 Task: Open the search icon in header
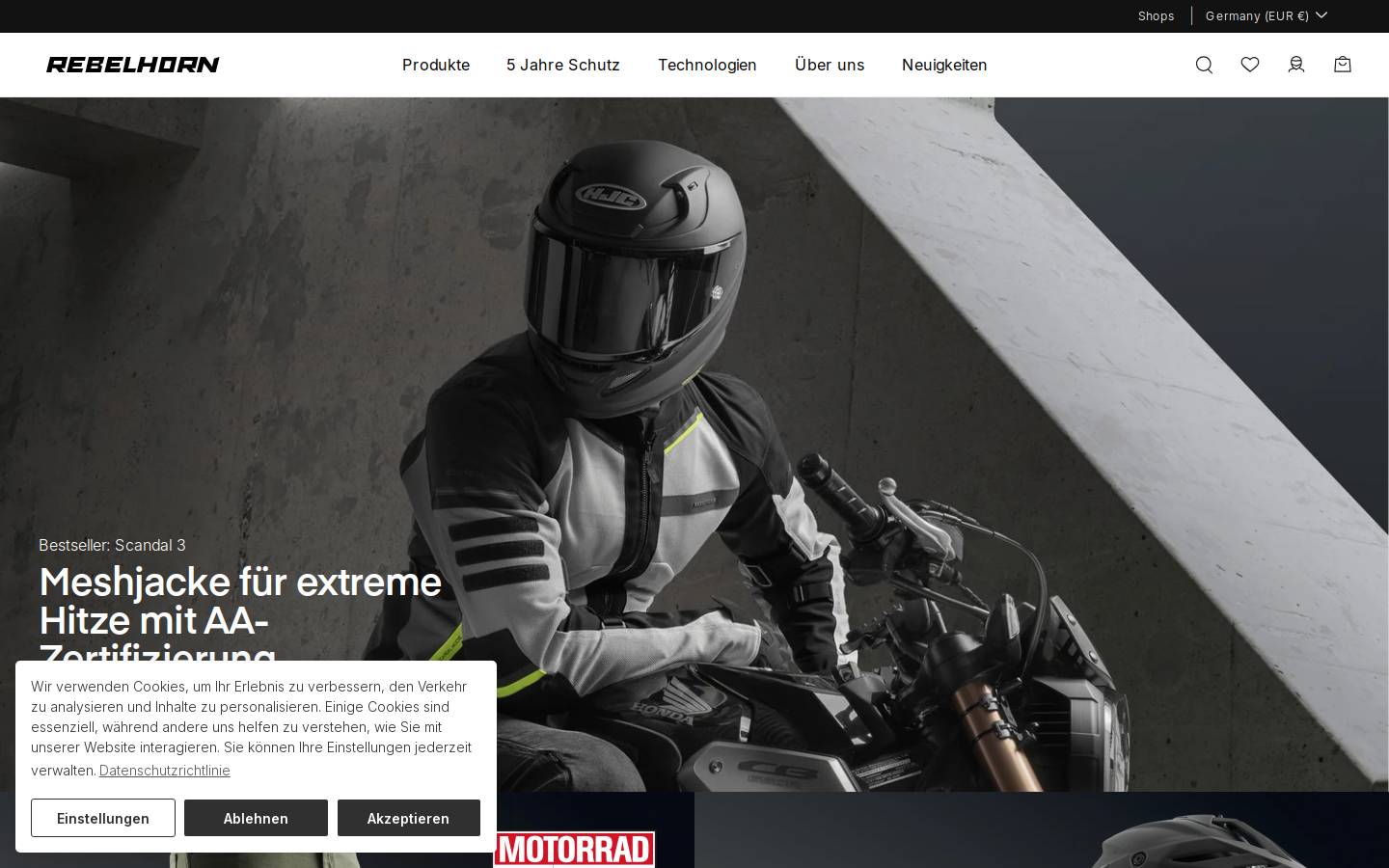click(x=1204, y=65)
